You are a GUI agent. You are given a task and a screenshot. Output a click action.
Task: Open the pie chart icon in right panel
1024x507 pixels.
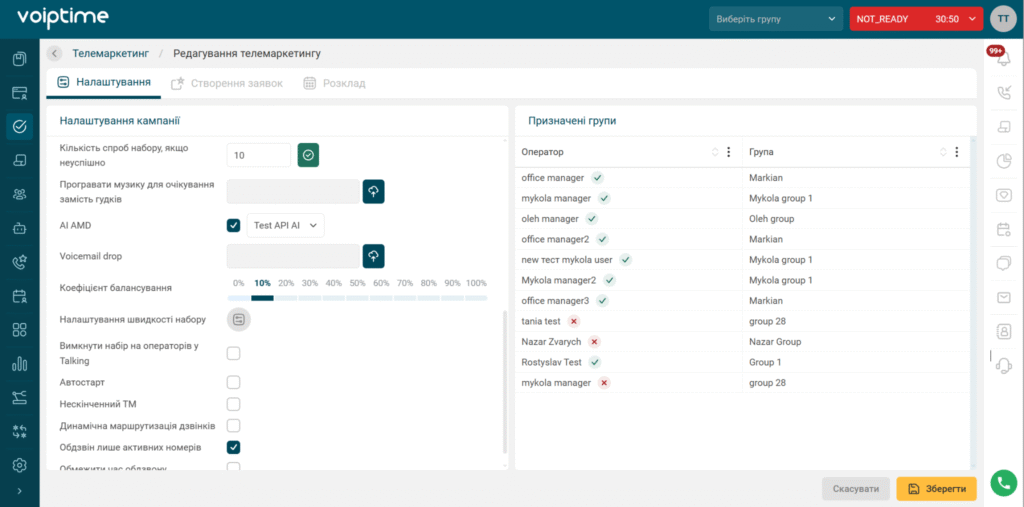click(x=1004, y=161)
